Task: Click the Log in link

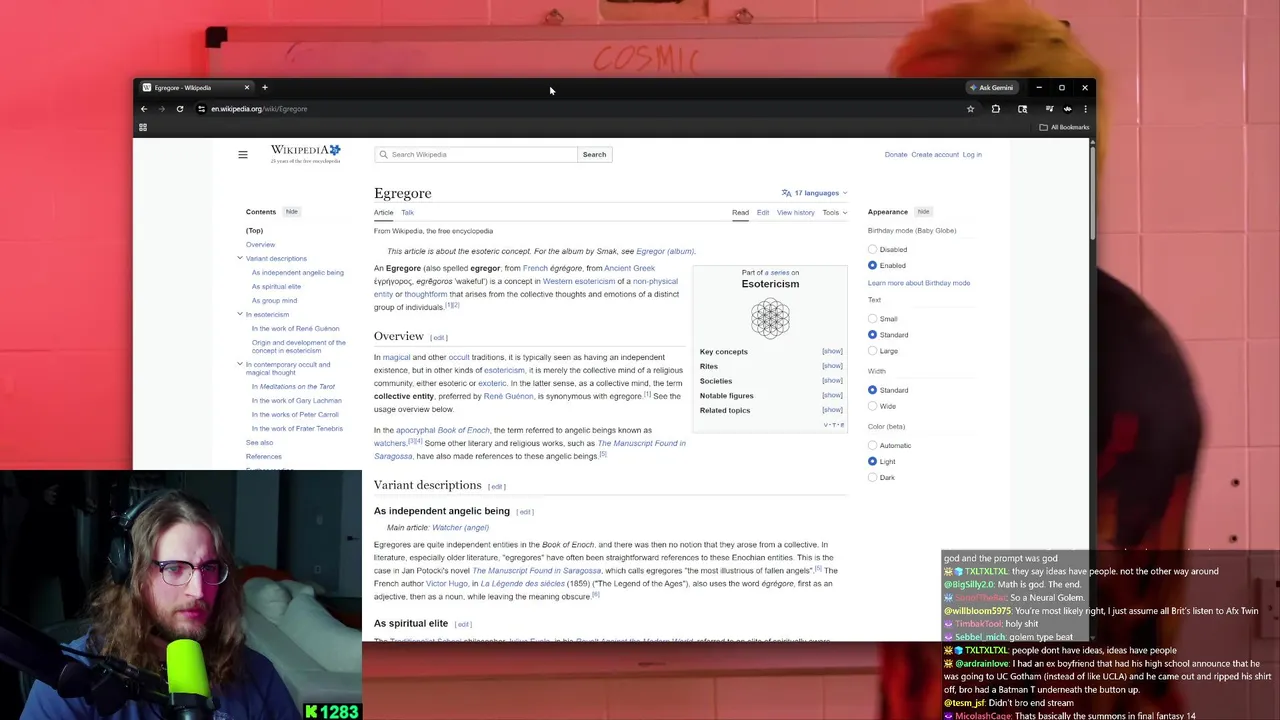Action: click(x=972, y=155)
